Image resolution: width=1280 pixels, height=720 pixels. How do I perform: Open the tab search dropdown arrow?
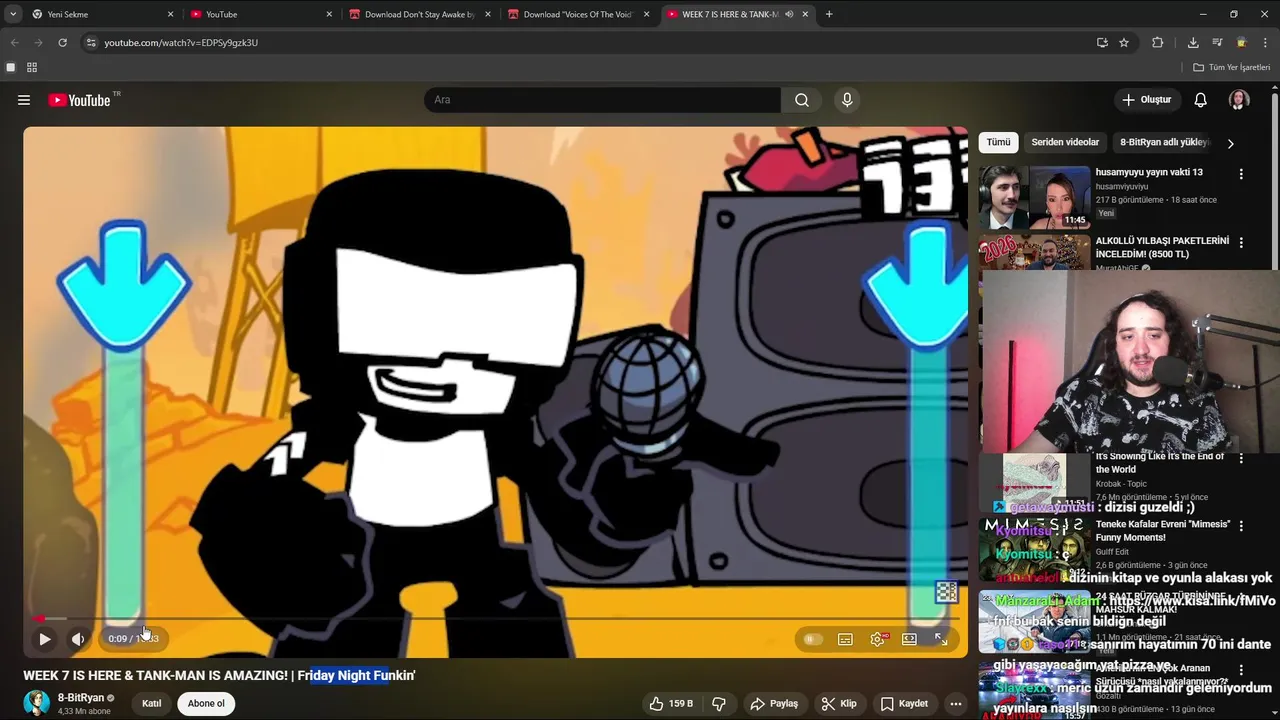coord(12,14)
